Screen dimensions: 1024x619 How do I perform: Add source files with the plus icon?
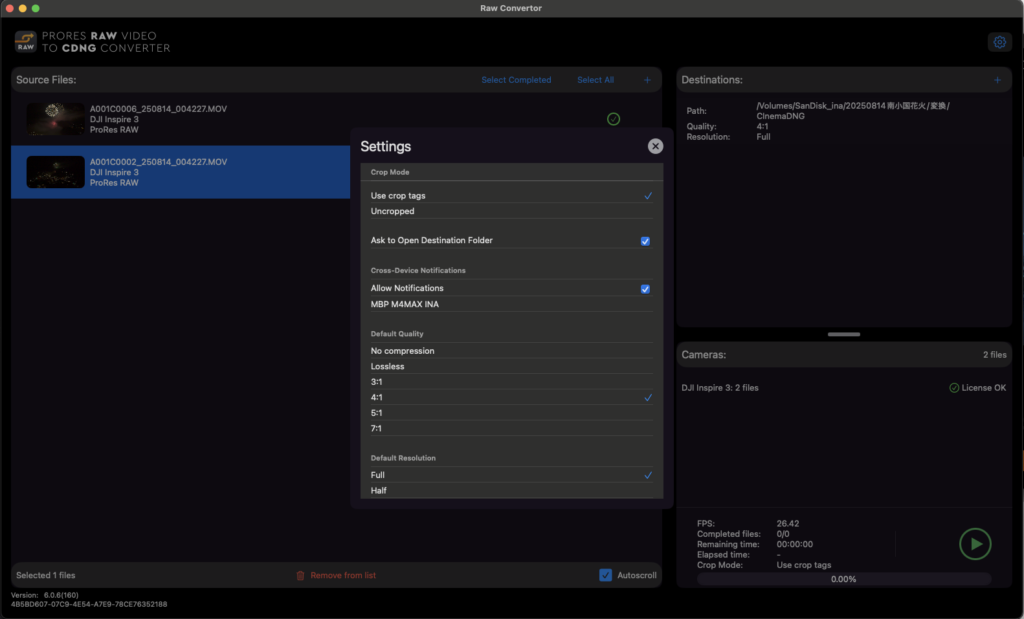pos(647,80)
